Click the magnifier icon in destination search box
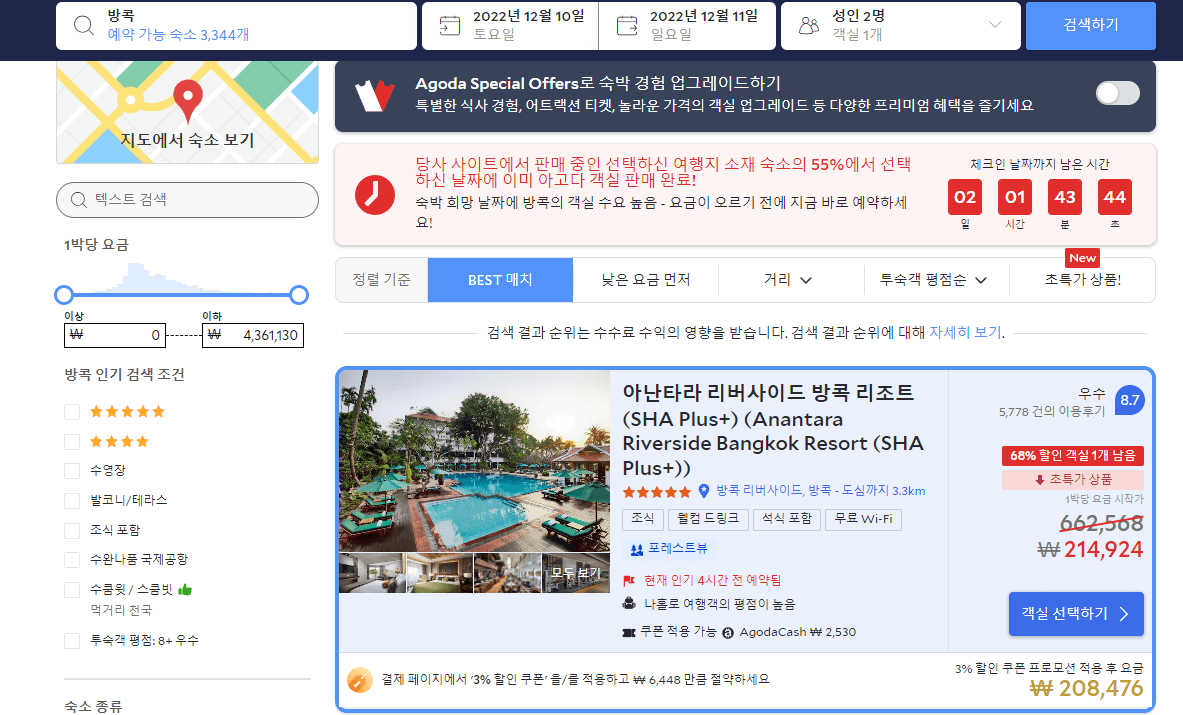The height and width of the screenshot is (715, 1183). (83, 26)
